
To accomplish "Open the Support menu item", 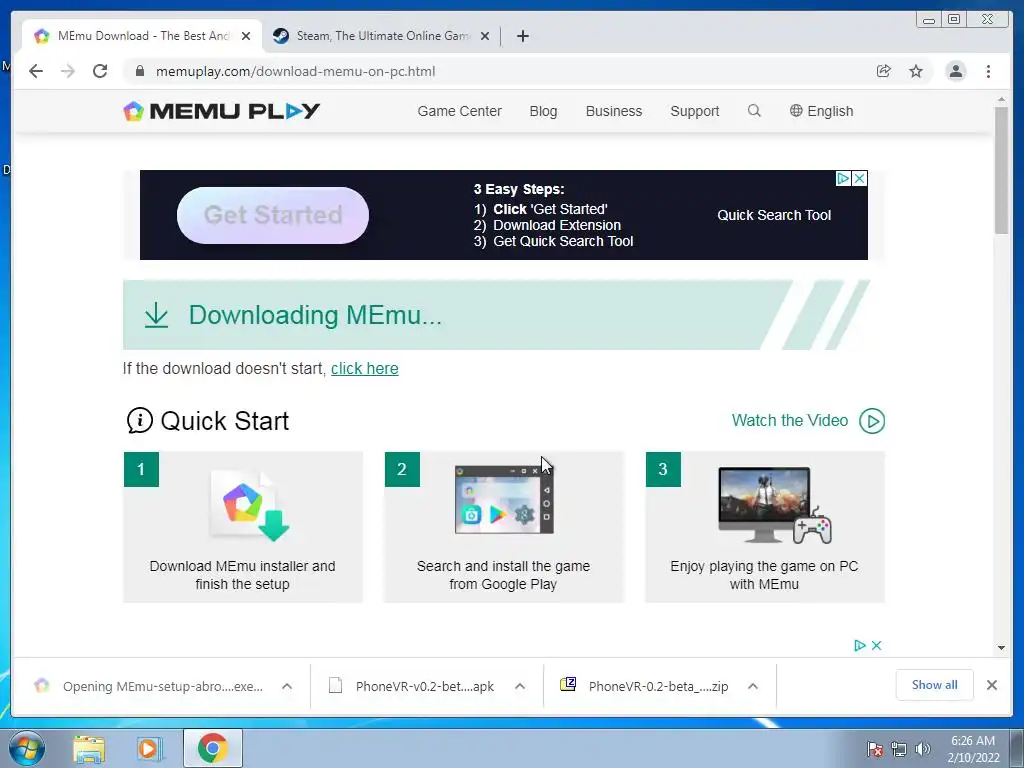I will [695, 111].
